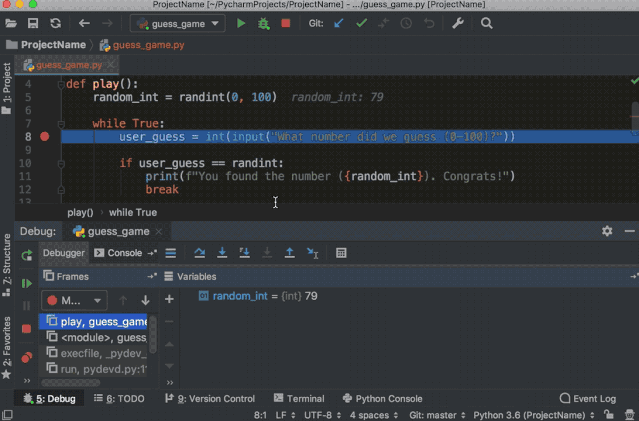
Task: Open thread selector dropdown M...
Action: (x=74, y=301)
